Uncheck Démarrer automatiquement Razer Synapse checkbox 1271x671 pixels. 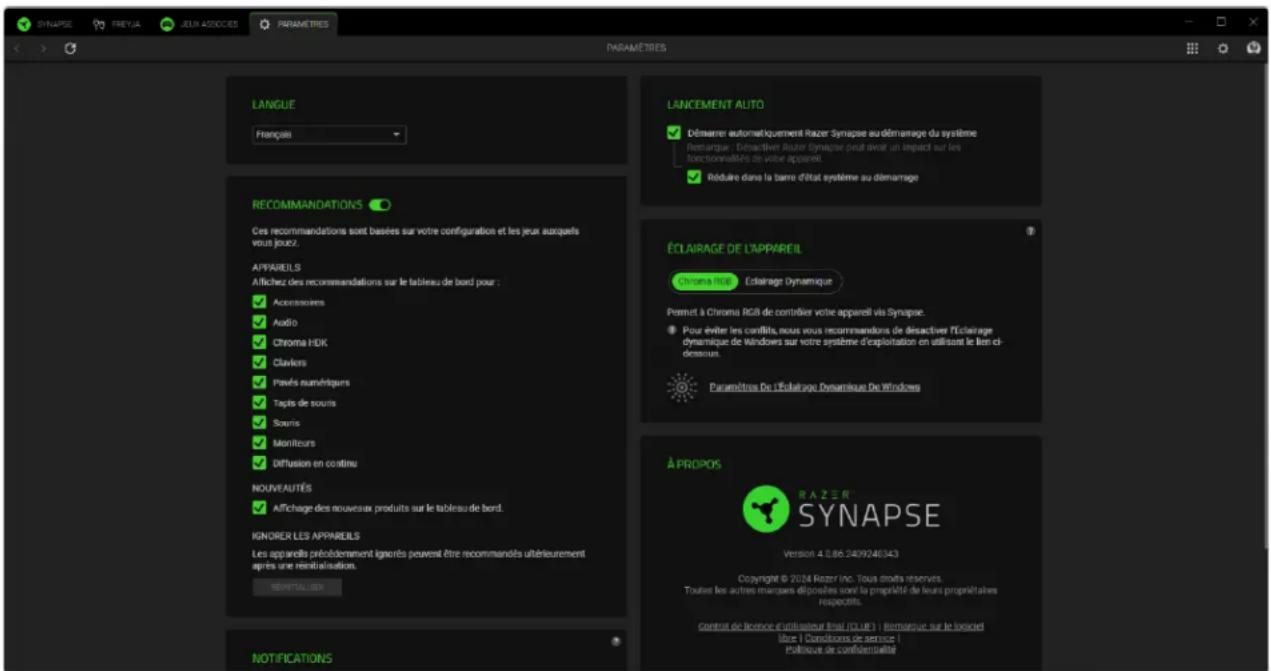tap(674, 132)
